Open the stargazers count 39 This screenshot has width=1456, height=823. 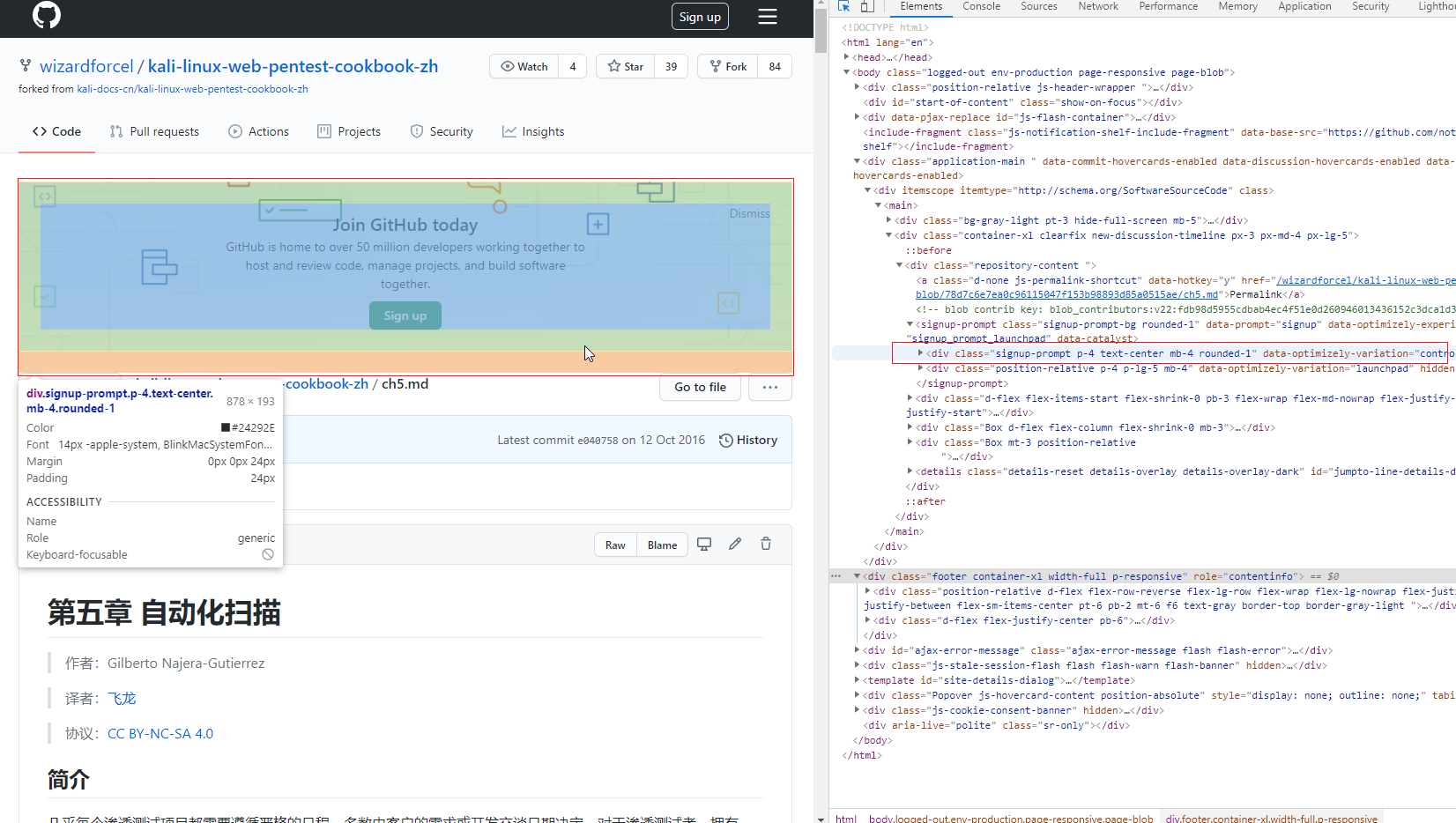(x=672, y=67)
